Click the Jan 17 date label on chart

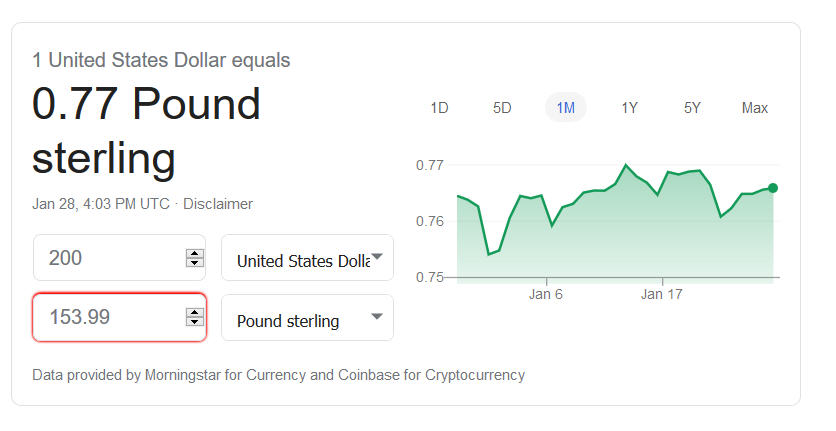[661, 295]
